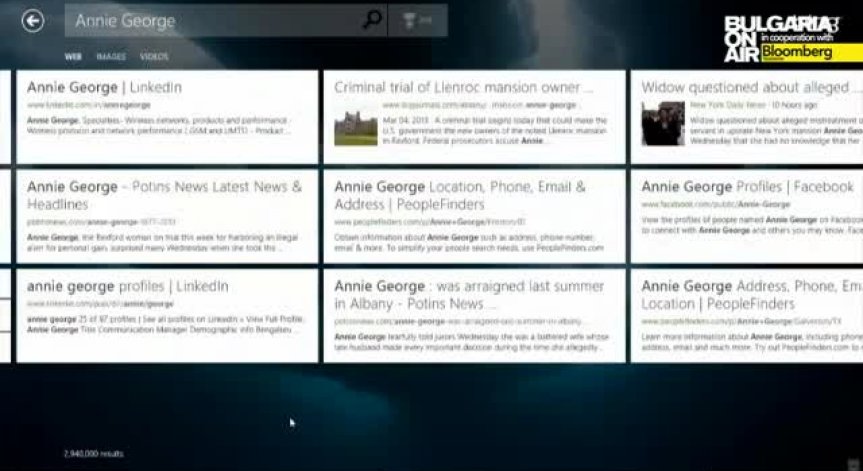Click the www.facebook.com URL text
Screen dimensions: 863x471
click(x=715, y=204)
